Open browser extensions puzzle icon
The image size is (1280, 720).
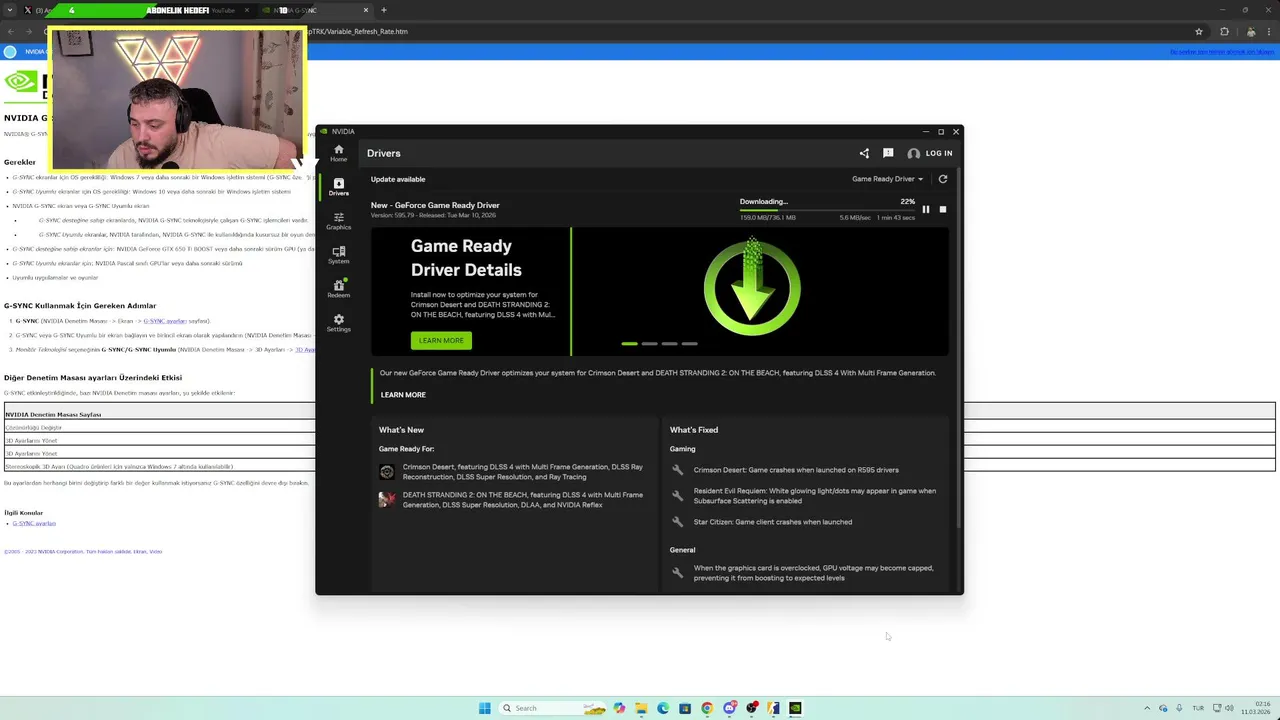(x=1224, y=31)
